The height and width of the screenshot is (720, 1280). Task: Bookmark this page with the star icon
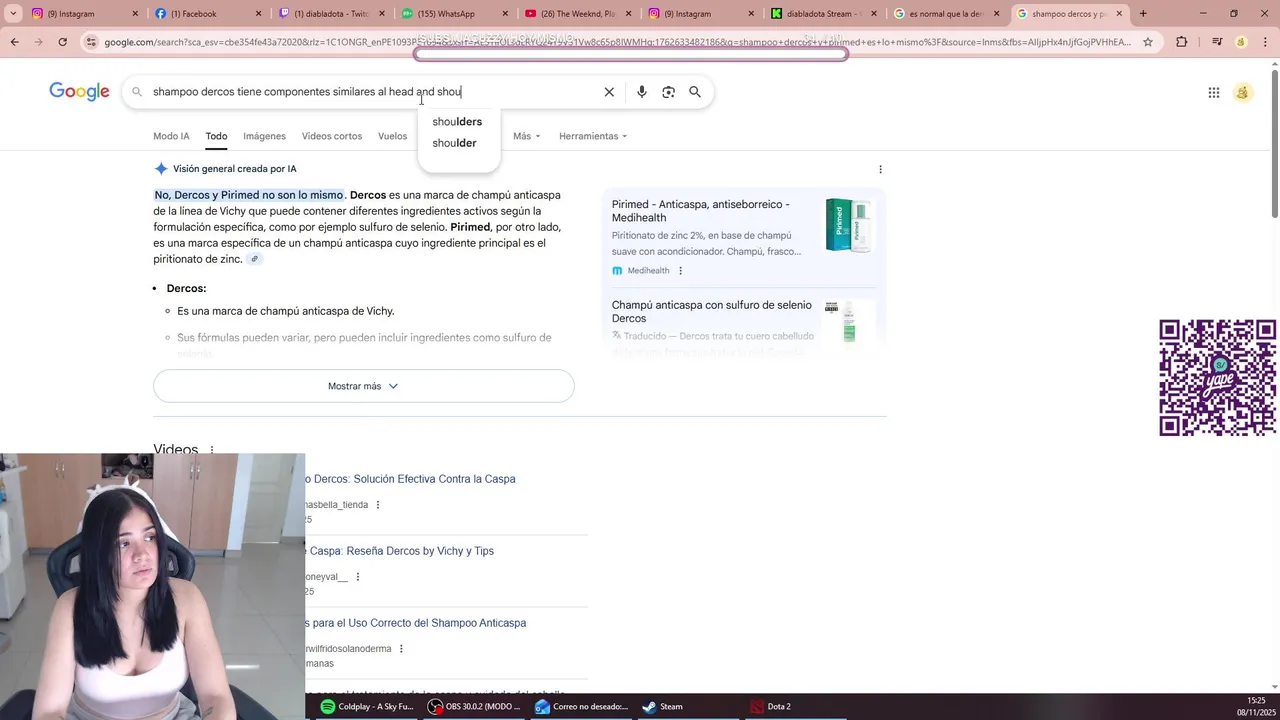1148,42
